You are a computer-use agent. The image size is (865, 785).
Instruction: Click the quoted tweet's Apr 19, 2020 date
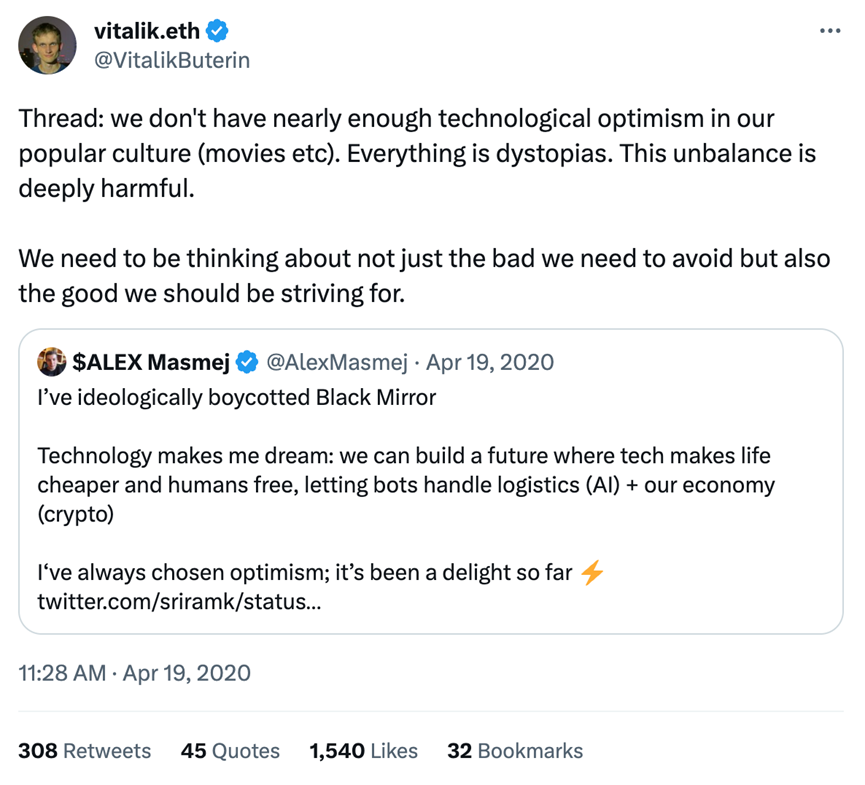490,361
